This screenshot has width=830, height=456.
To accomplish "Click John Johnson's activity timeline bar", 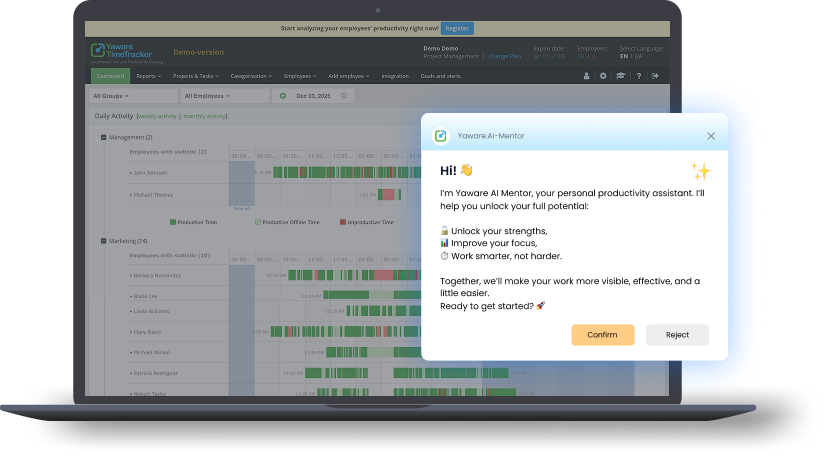I will tap(340, 173).
